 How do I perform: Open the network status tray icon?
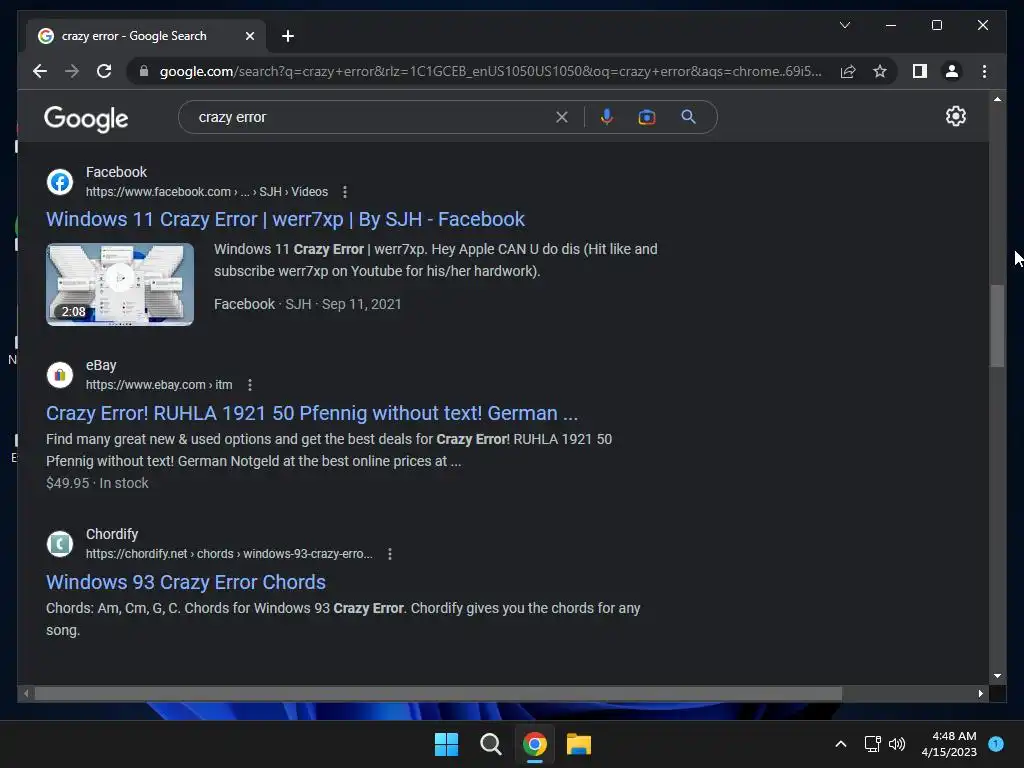coord(872,744)
